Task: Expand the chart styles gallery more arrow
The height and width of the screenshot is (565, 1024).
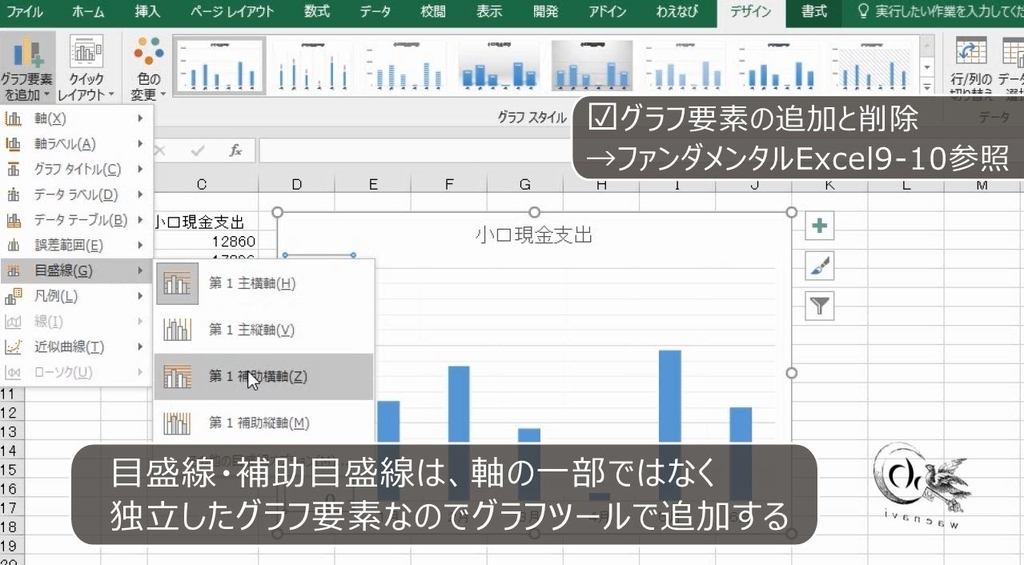Action: (927, 86)
